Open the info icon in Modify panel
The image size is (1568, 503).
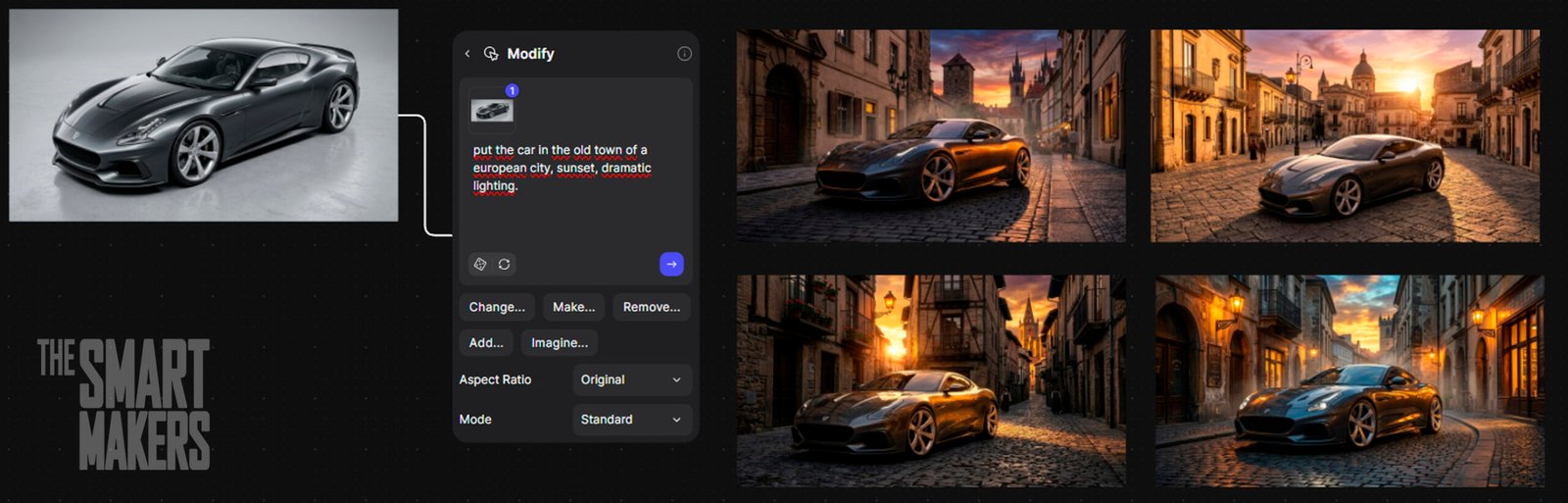[684, 54]
